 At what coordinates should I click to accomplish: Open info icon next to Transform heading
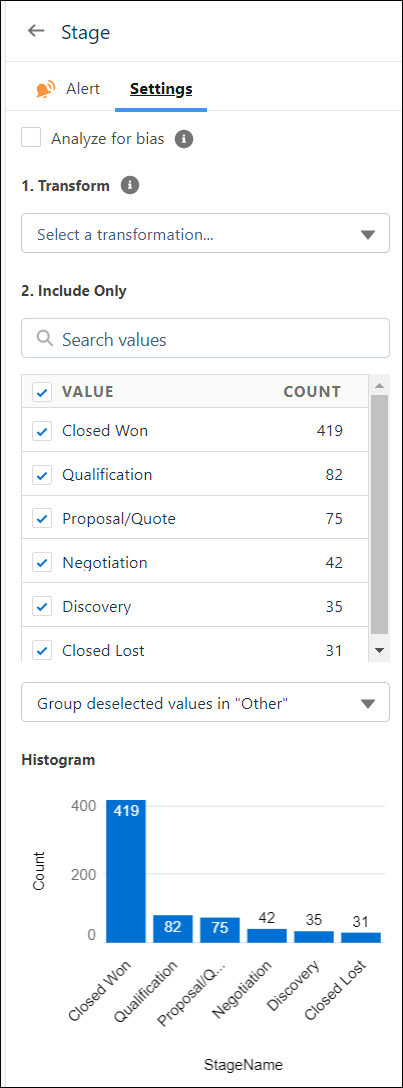pyautogui.click(x=130, y=185)
